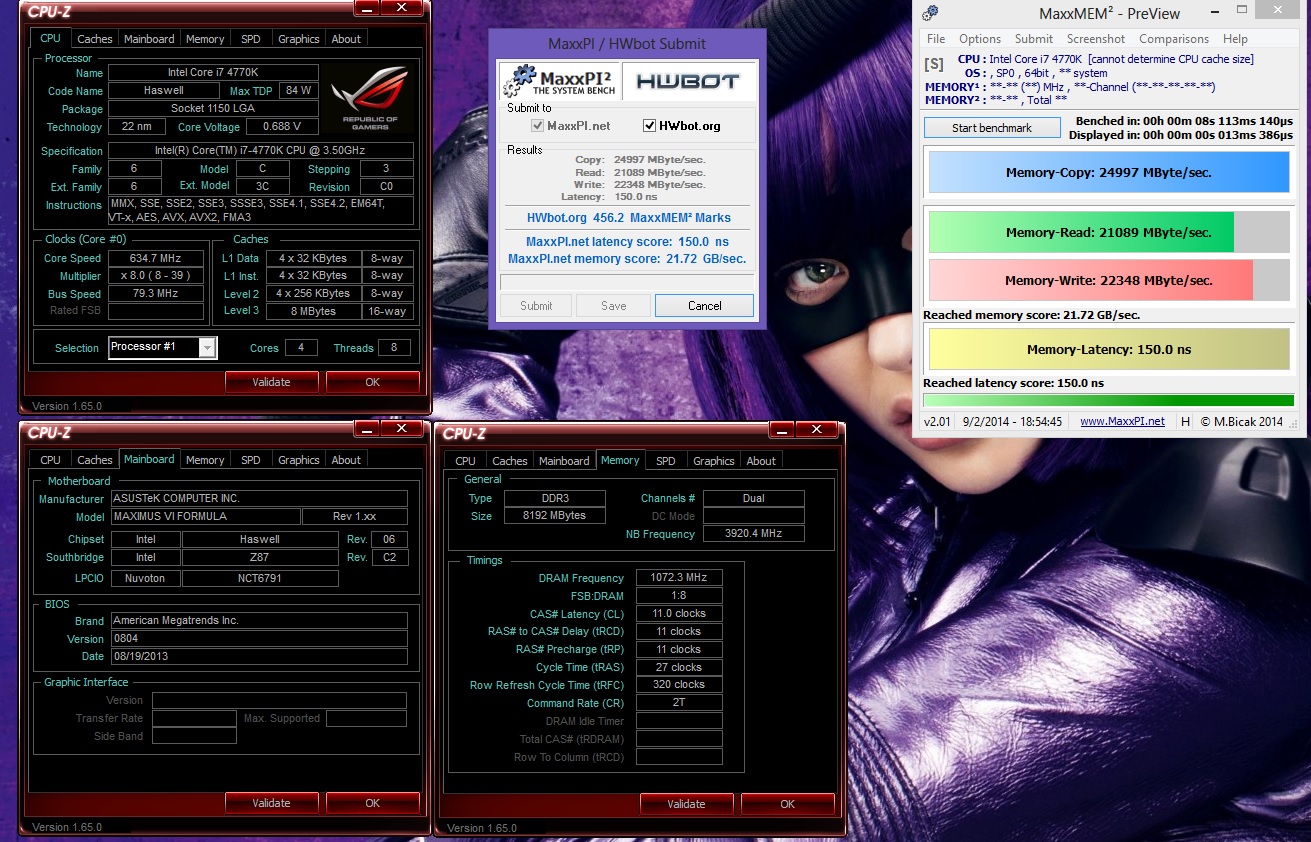Screen dimensions: 1311x842
Task: Click the Memory-Write result bar
Action: point(1109,280)
